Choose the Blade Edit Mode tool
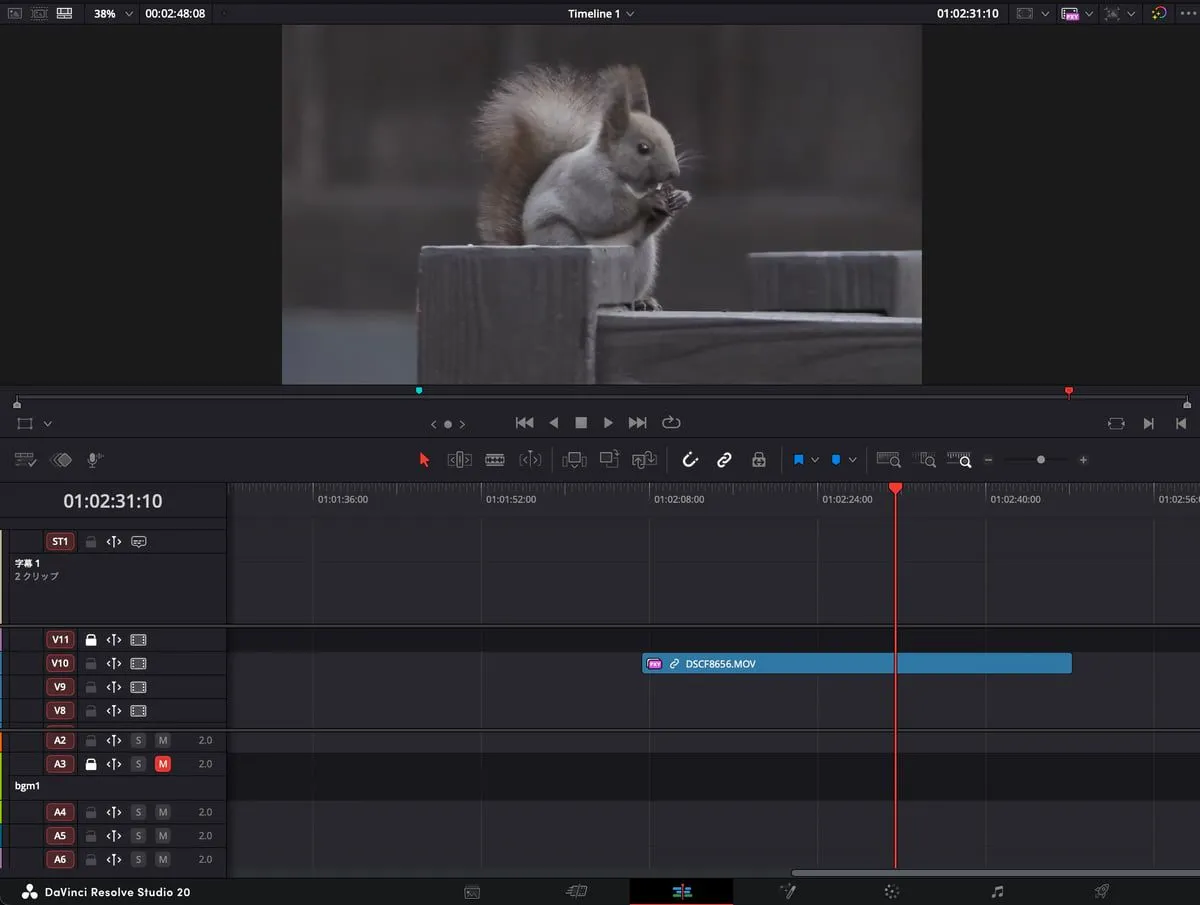The image size is (1200, 905). [x=495, y=460]
